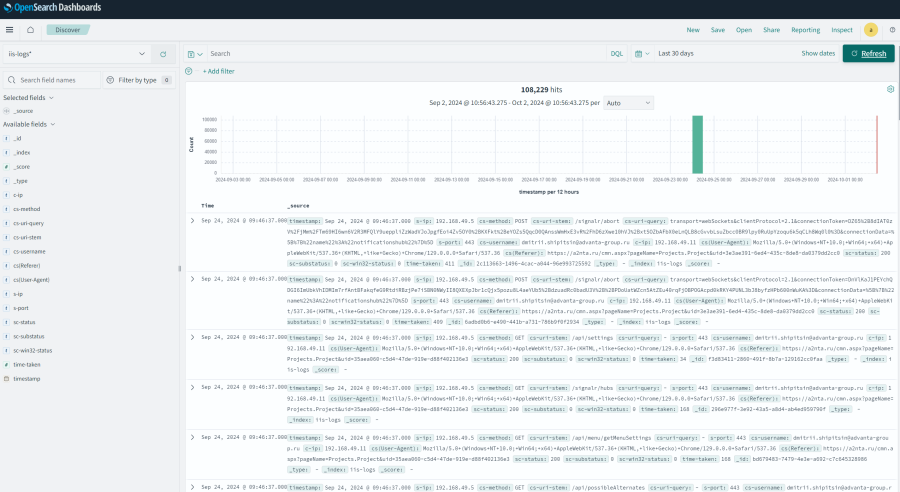This screenshot has height=492, width=900.
Task: Click the Open menu item
Action: pyautogui.click(x=744, y=30)
